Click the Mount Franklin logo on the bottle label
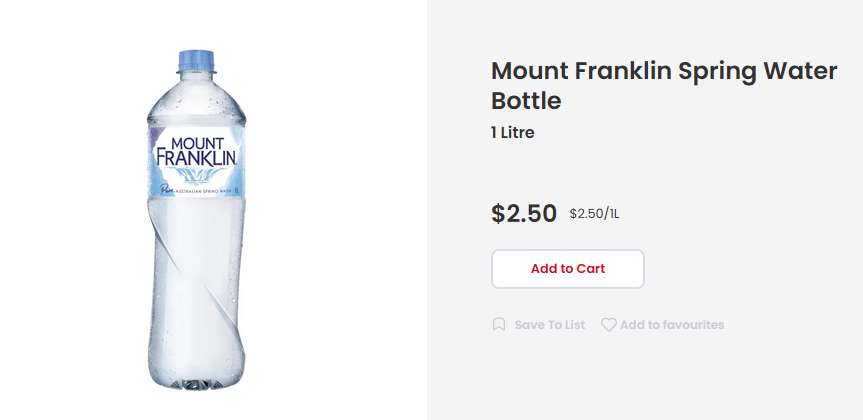This screenshot has width=863, height=420. tap(196, 149)
